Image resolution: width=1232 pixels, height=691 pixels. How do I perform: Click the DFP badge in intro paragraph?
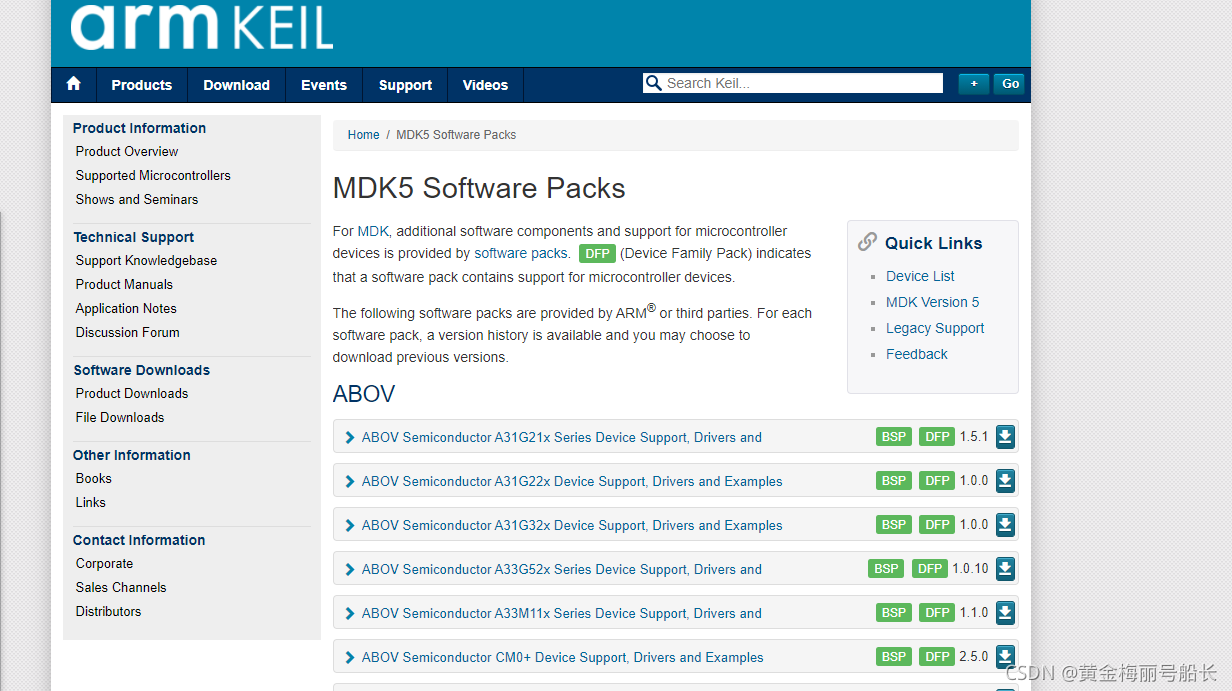tap(597, 254)
